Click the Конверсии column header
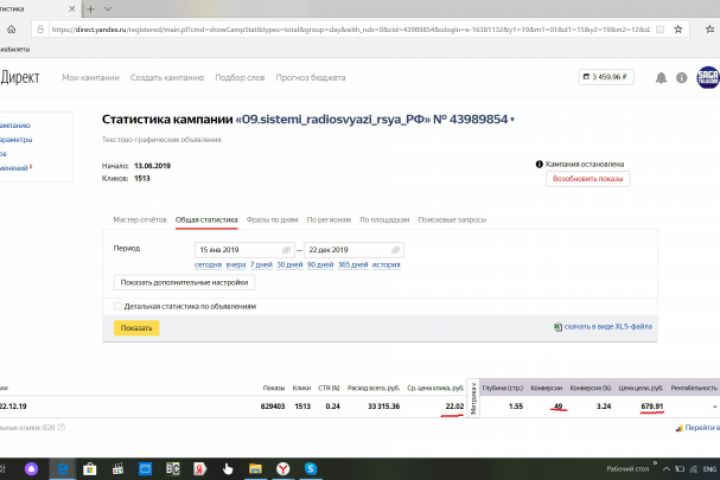720x480 pixels. (546, 388)
